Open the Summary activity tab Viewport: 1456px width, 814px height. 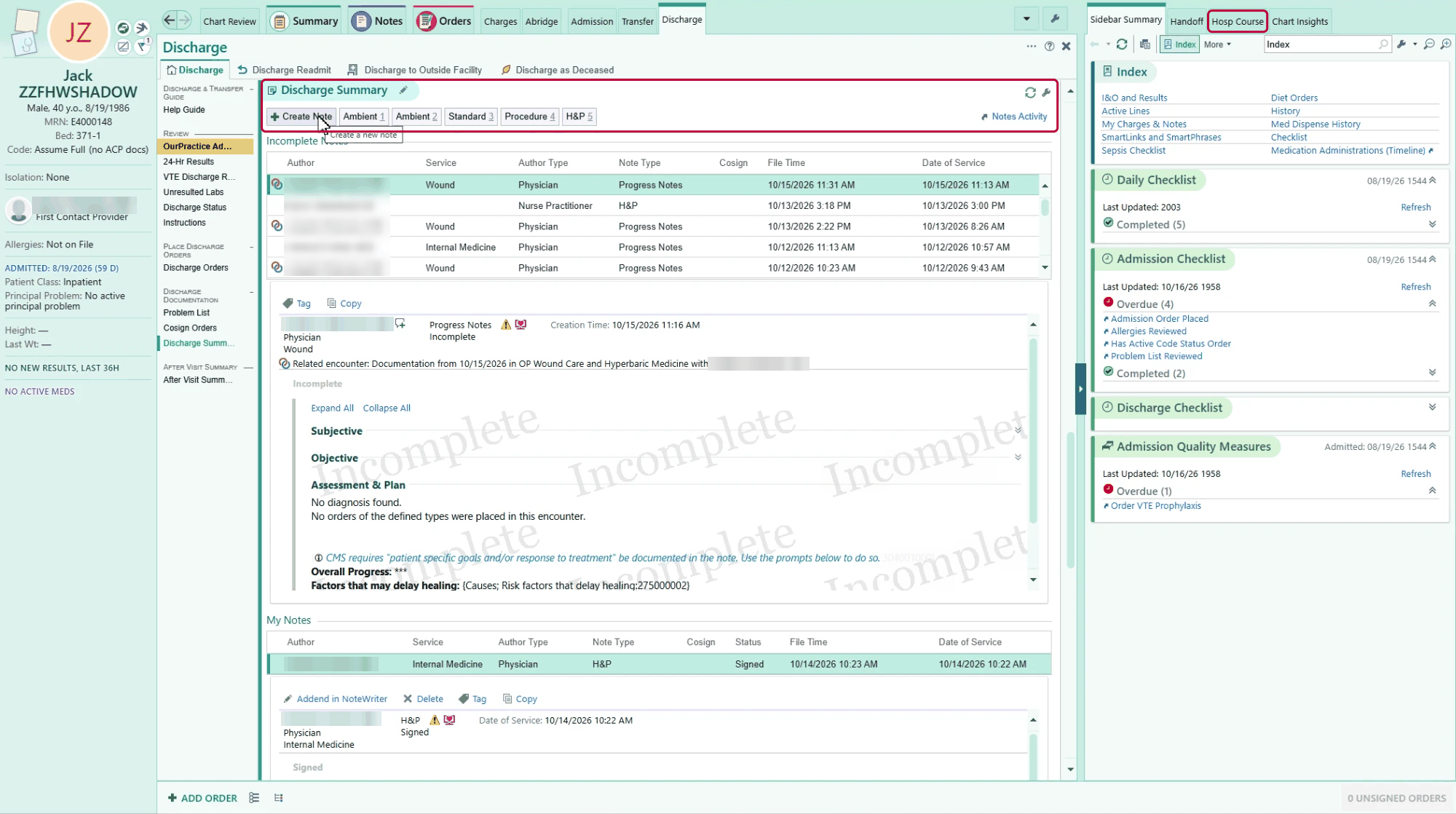point(305,21)
